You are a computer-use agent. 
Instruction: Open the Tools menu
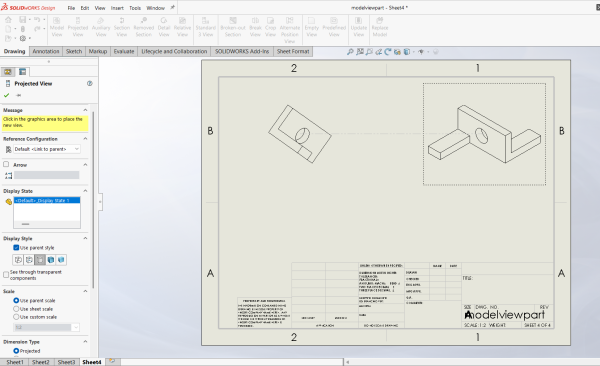135,8
